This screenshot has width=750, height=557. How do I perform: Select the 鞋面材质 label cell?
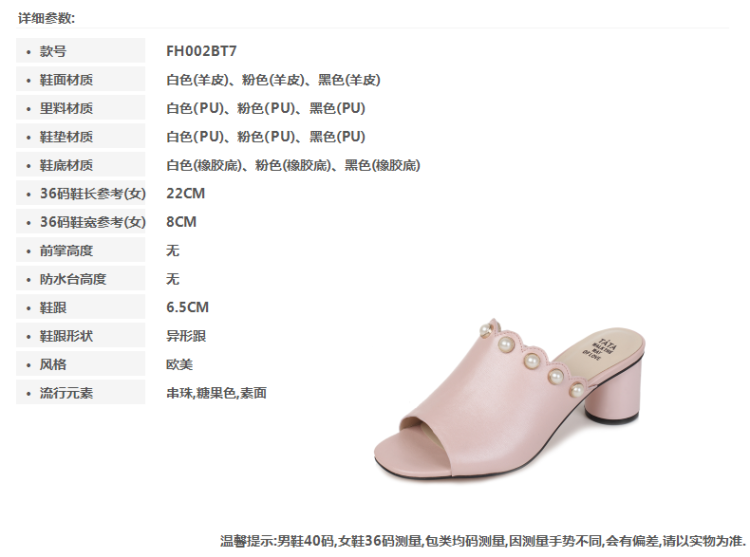click(x=80, y=79)
